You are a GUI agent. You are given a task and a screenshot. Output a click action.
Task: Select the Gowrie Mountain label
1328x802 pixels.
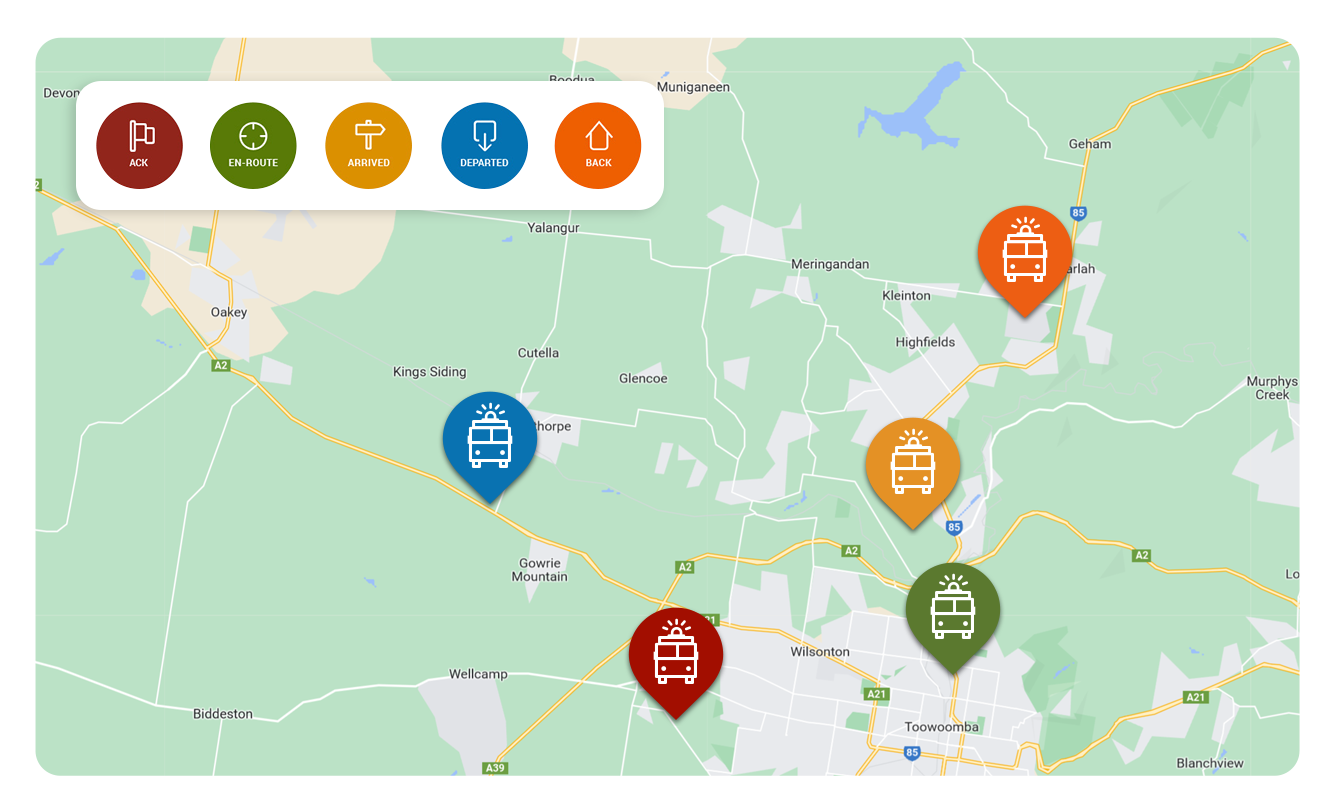[539, 570]
